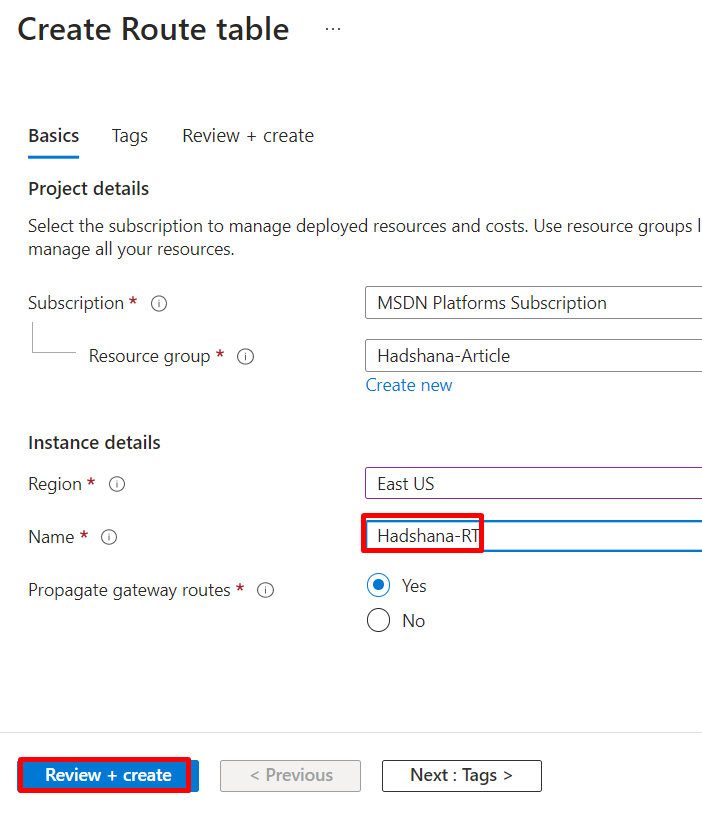
Task: Switch to the Review + create tab
Action: 247,135
